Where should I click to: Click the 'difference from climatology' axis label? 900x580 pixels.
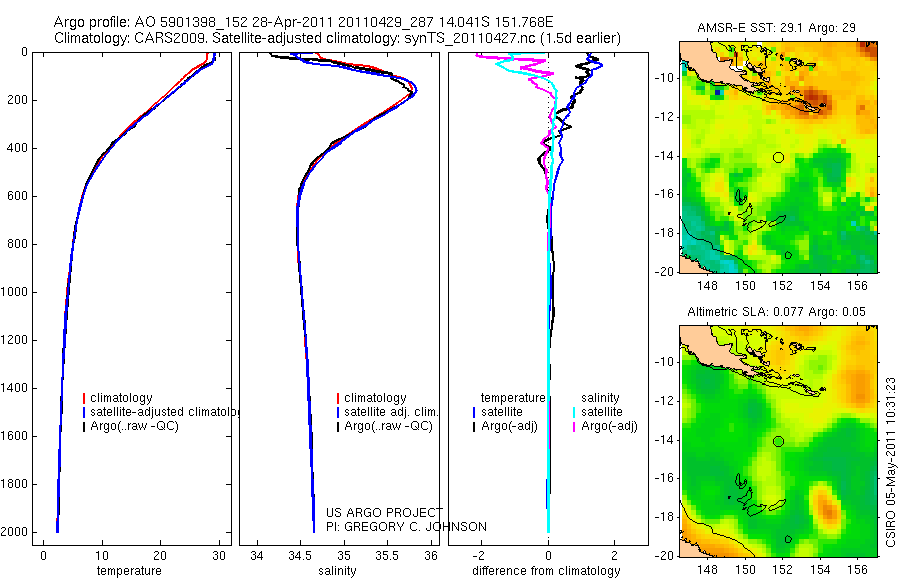coord(546,571)
